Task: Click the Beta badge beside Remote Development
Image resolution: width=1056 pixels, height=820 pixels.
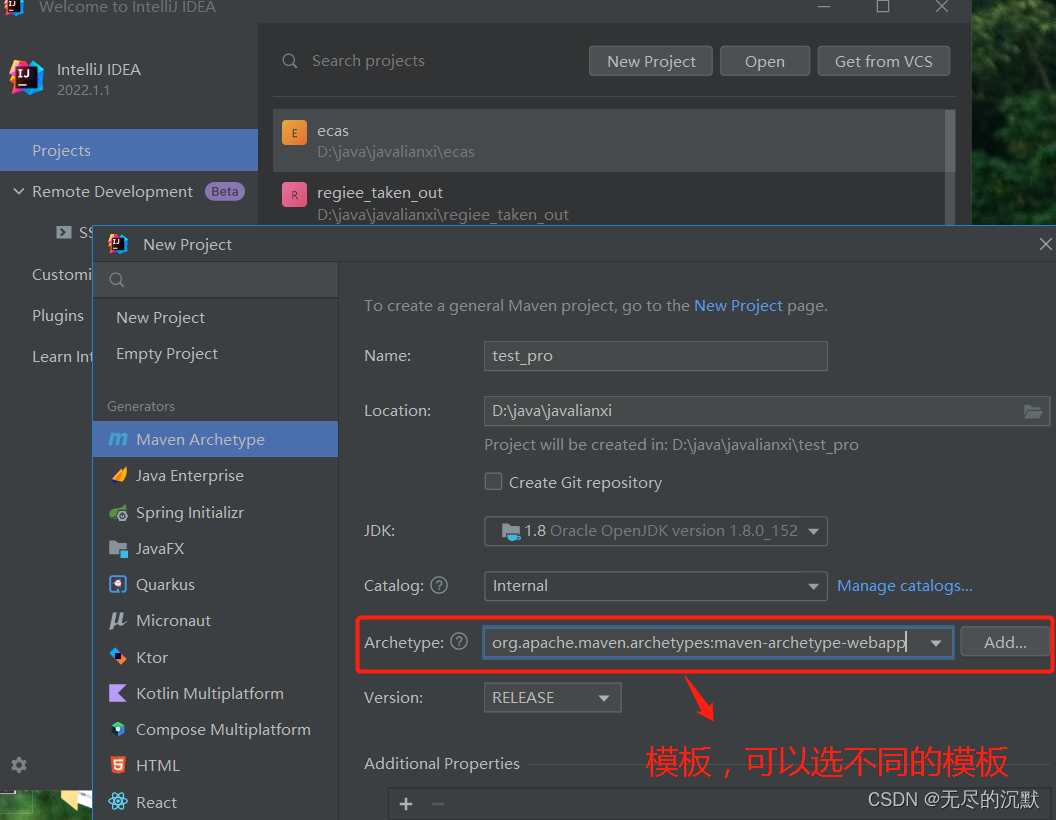Action: point(224,192)
